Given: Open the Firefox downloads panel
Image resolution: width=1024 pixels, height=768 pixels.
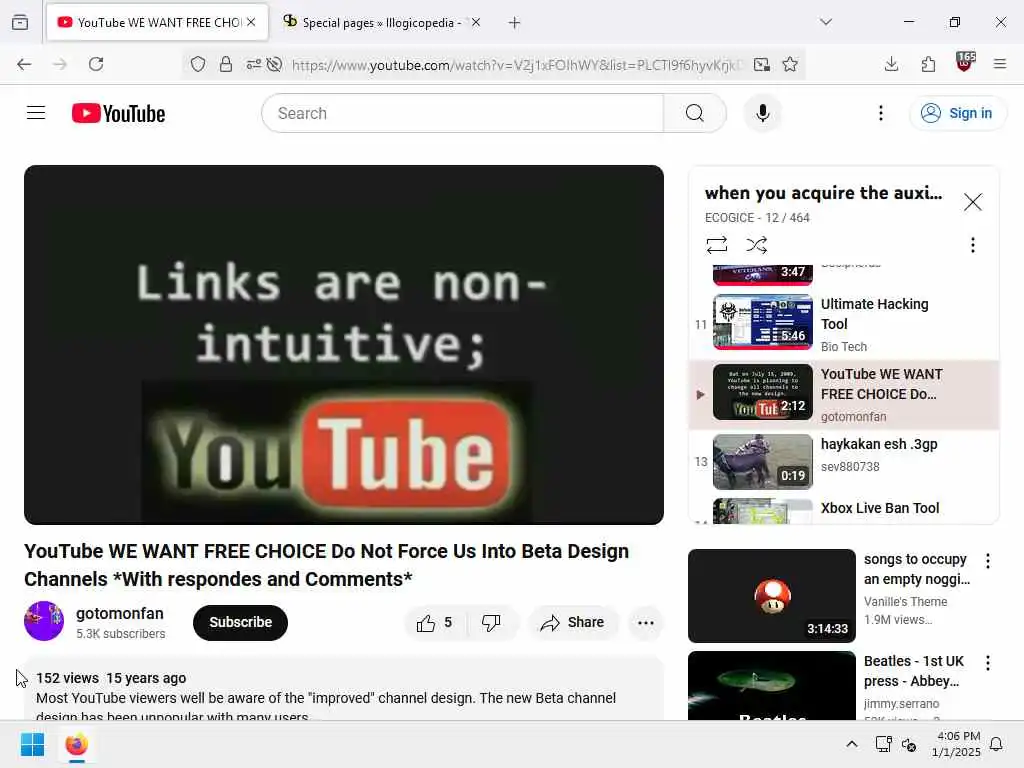Looking at the screenshot, I should [x=891, y=64].
